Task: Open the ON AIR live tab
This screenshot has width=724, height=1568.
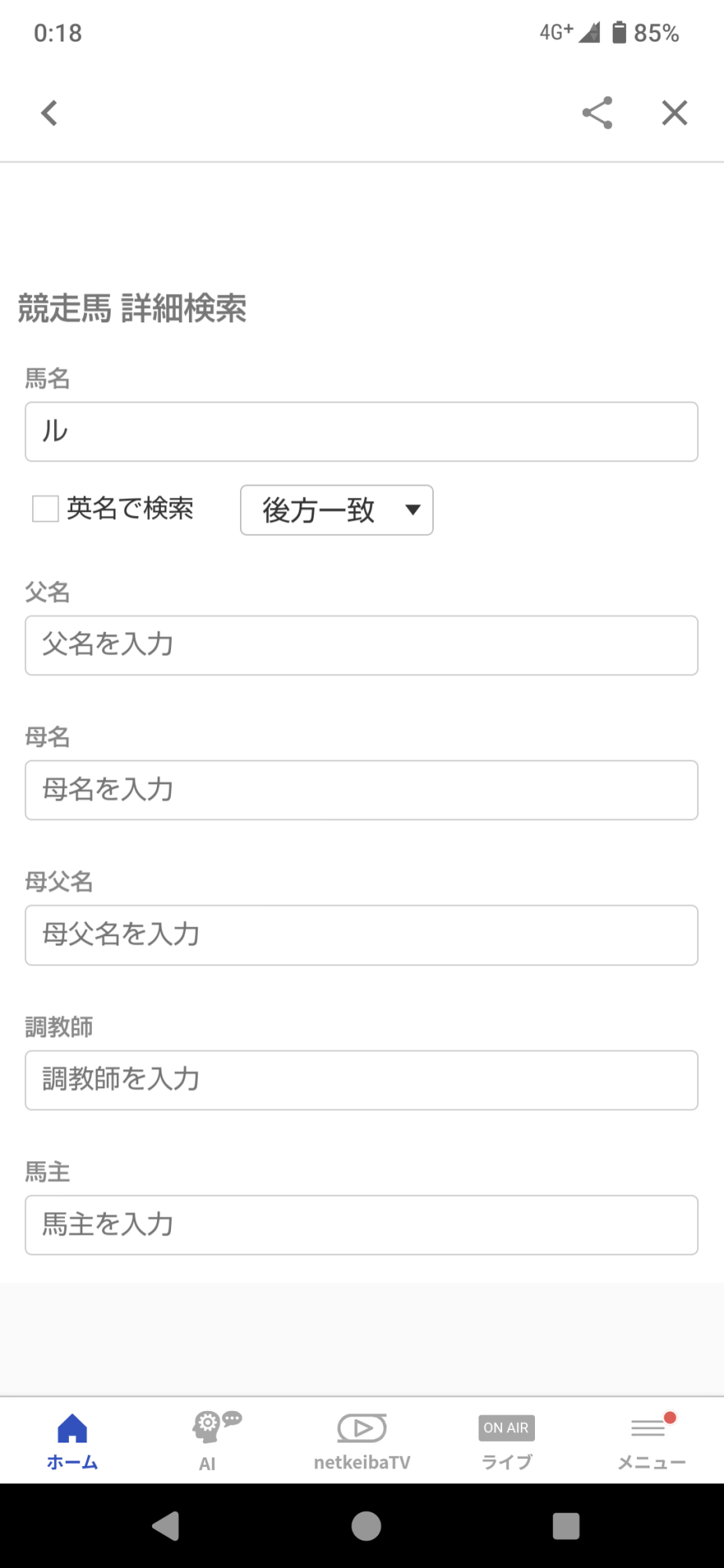Action: 506,1428
